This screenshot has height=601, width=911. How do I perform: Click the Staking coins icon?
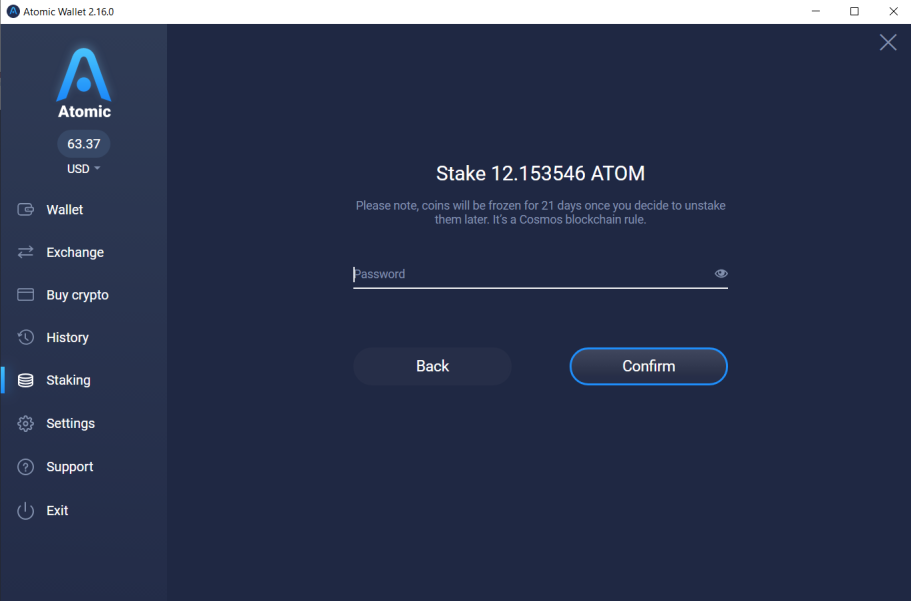pos(26,380)
